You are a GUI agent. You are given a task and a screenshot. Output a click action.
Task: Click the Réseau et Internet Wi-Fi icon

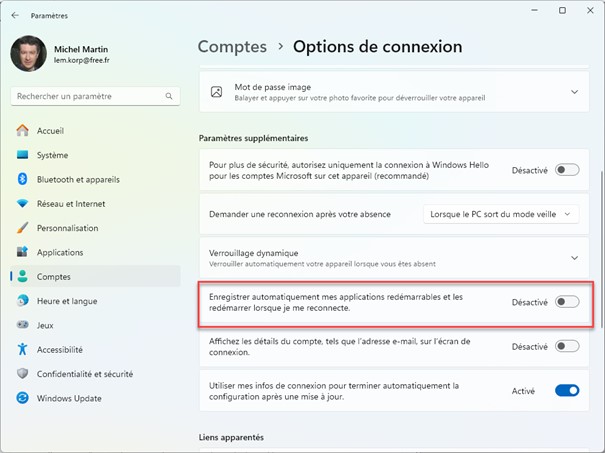pyautogui.click(x=22, y=204)
